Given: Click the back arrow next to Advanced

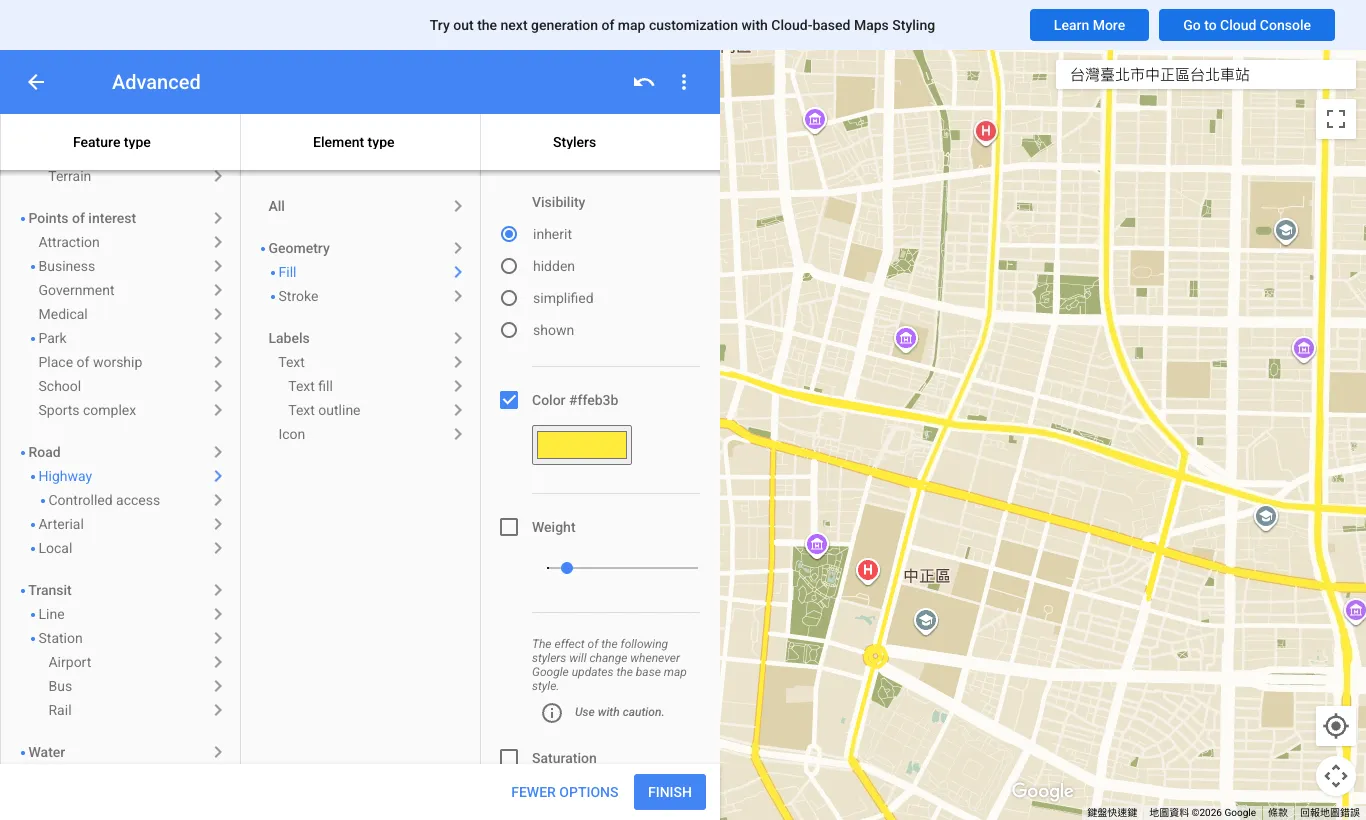Looking at the screenshot, I should 36,82.
